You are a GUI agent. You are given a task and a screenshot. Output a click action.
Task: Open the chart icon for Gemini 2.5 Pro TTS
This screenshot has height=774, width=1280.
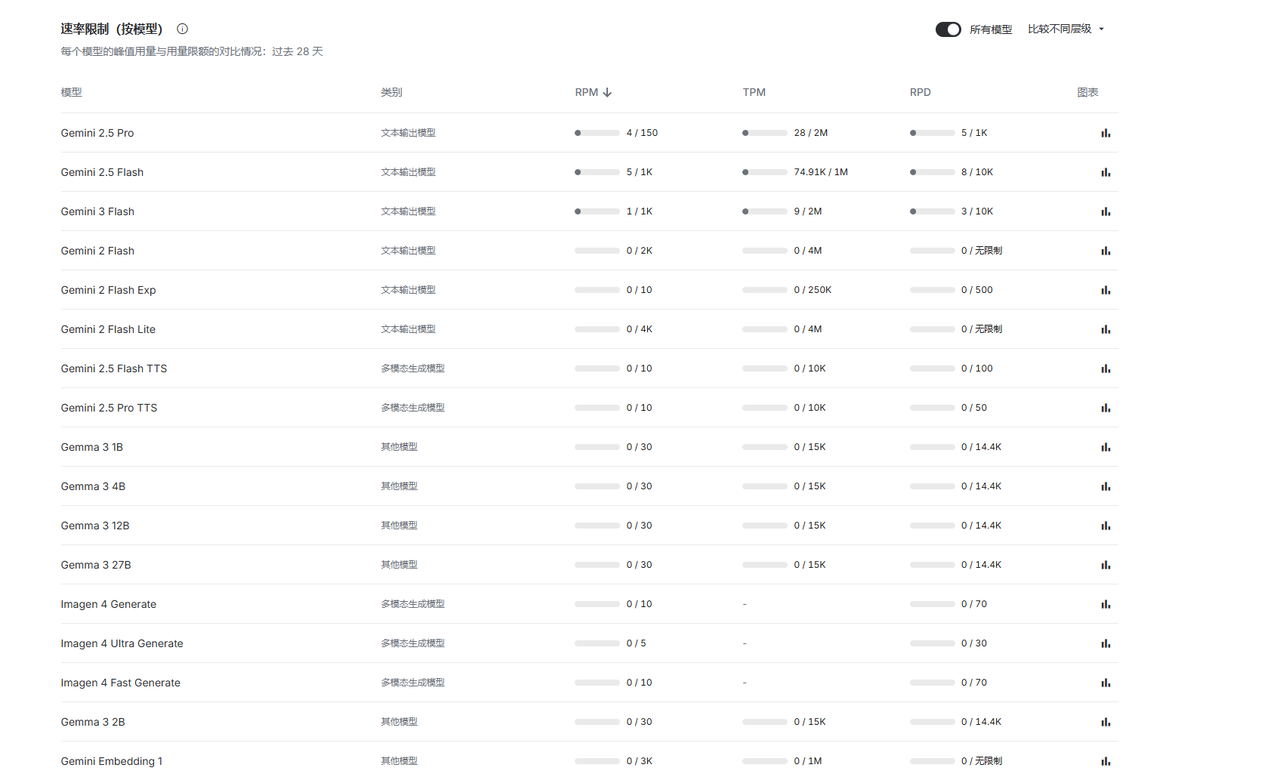(1105, 408)
